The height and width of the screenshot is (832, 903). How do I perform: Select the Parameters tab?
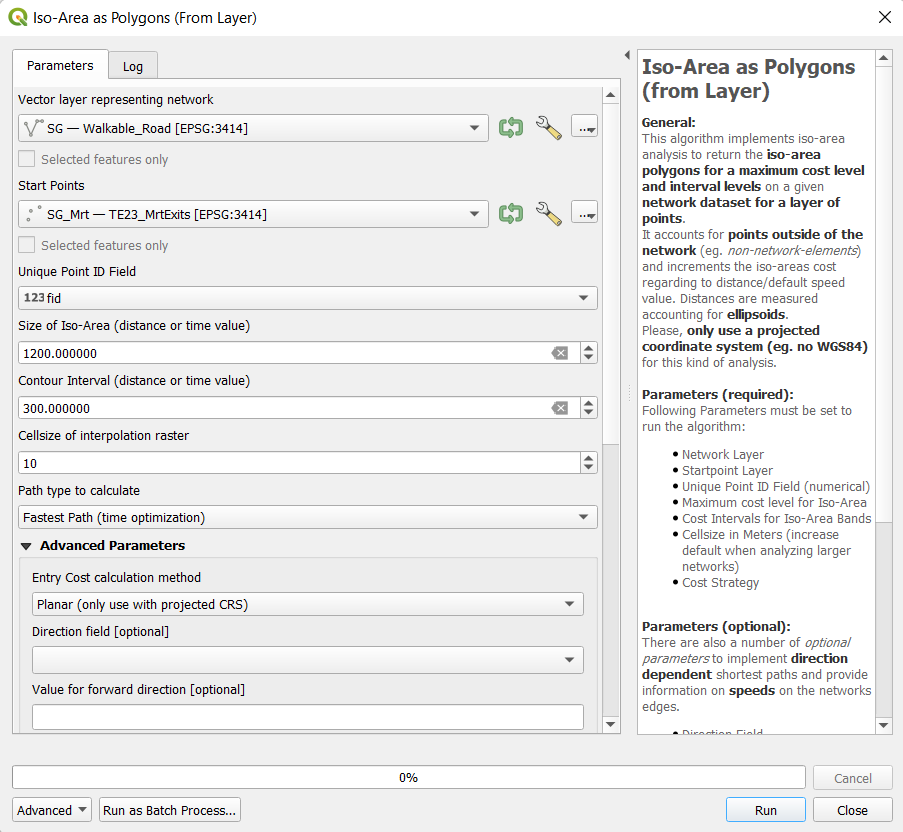(60, 65)
